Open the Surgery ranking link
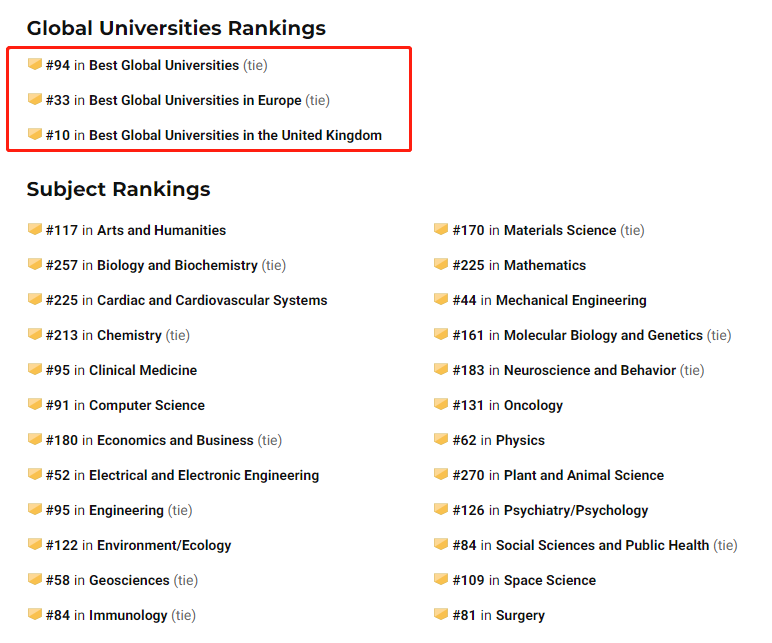The height and width of the screenshot is (643, 772). 520,615
